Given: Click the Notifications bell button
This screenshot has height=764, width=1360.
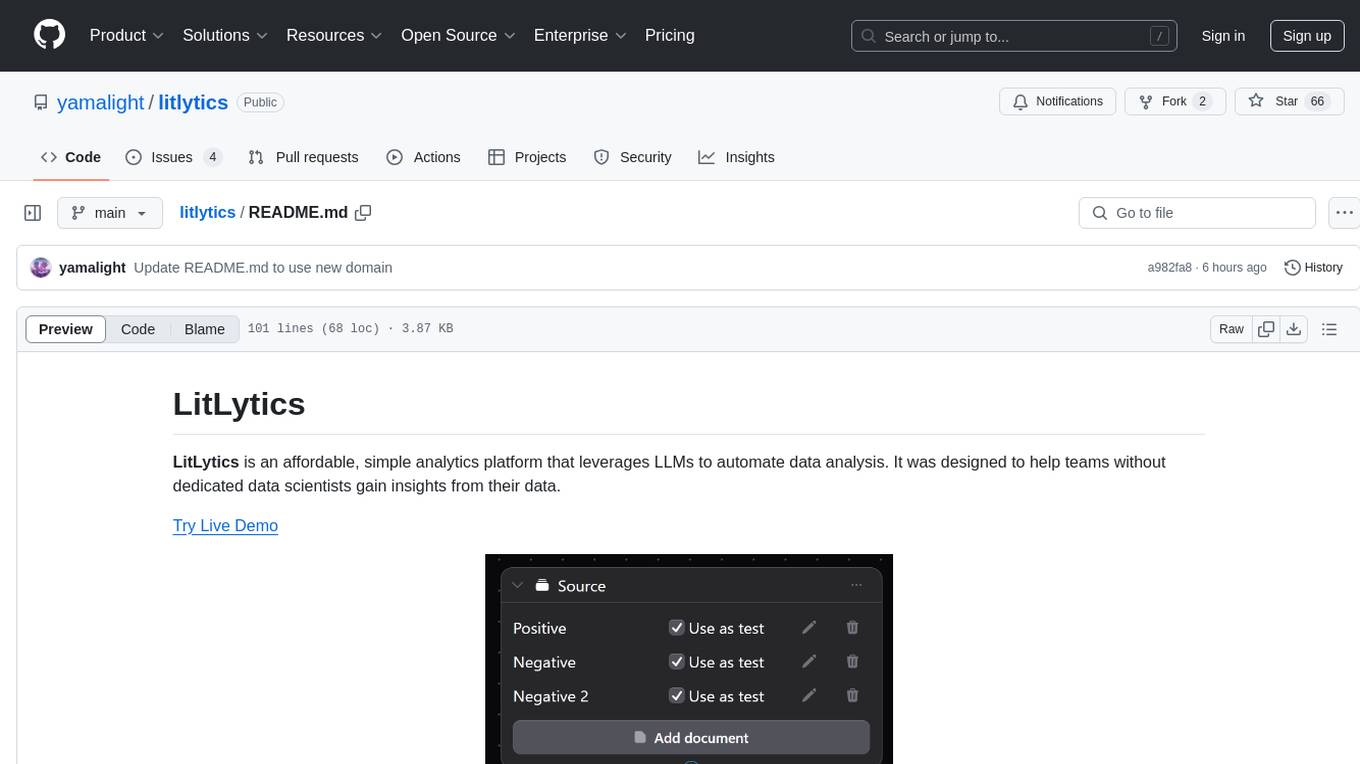Looking at the screenshot, I should pyautogui.click(x=1058, y=101).
